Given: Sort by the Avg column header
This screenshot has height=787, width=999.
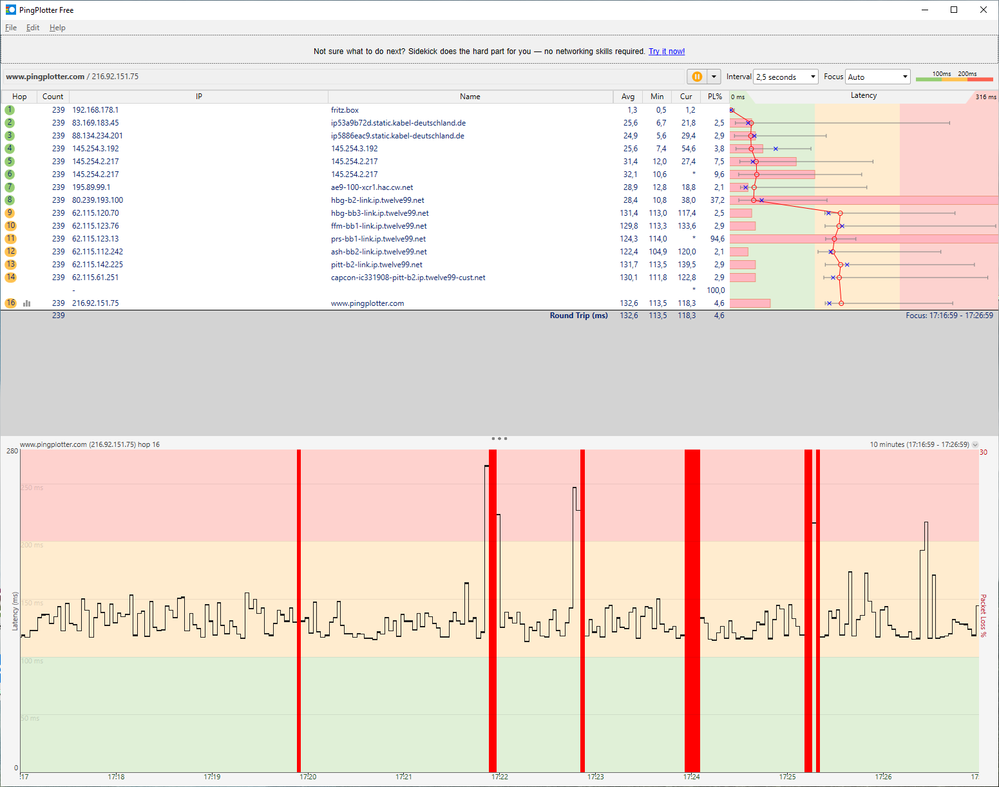Looking at the screenshot, I should (630, 96).
